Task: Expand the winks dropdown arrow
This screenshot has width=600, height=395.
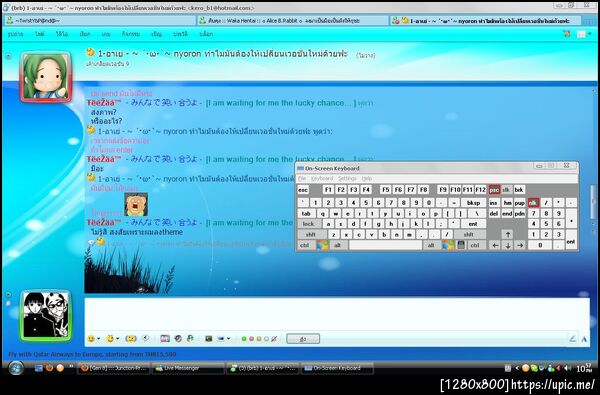Action: click(117, 339)
